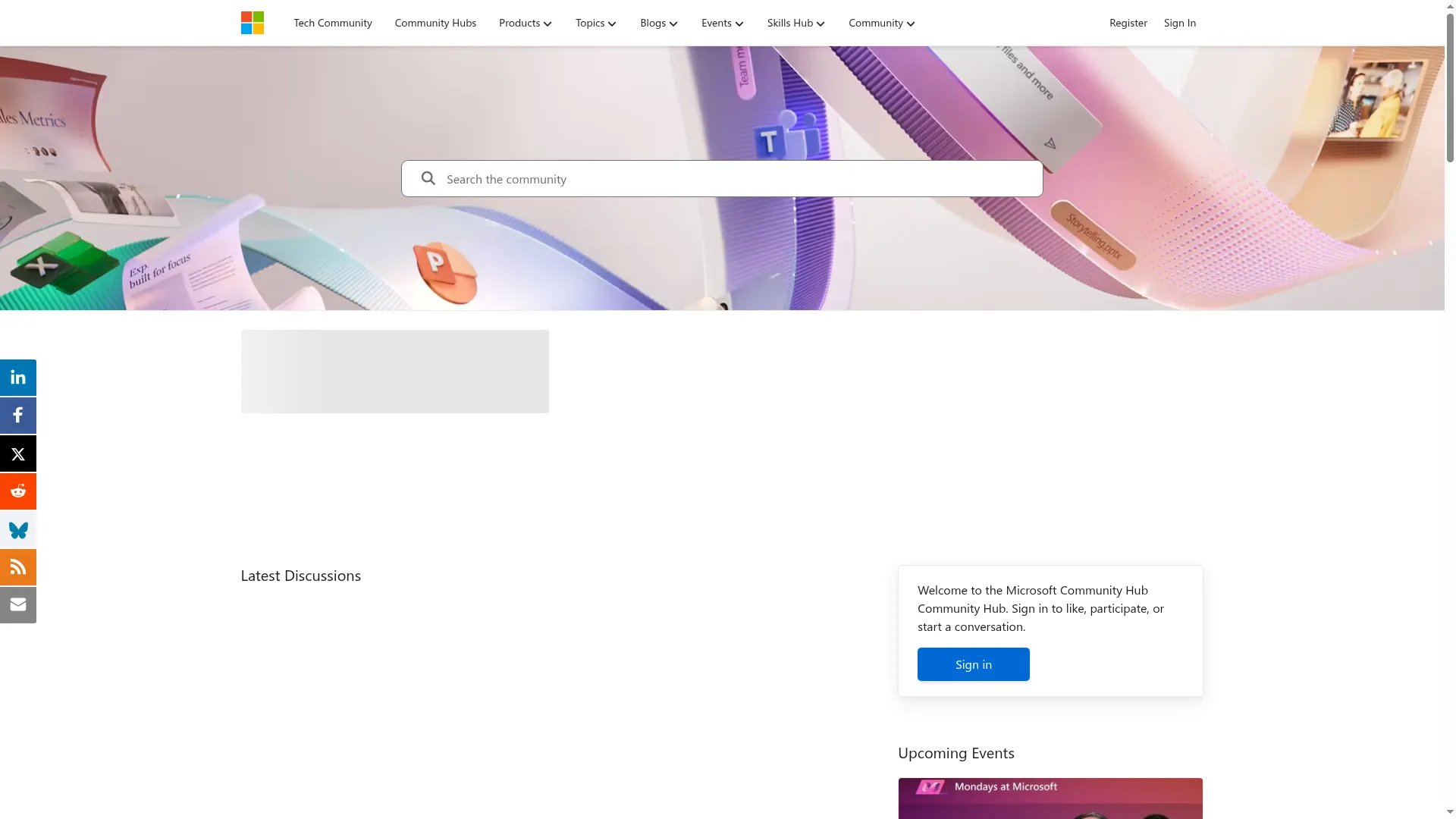
Task: Expand the Community dropdown menu
Action: coord(882,23)
